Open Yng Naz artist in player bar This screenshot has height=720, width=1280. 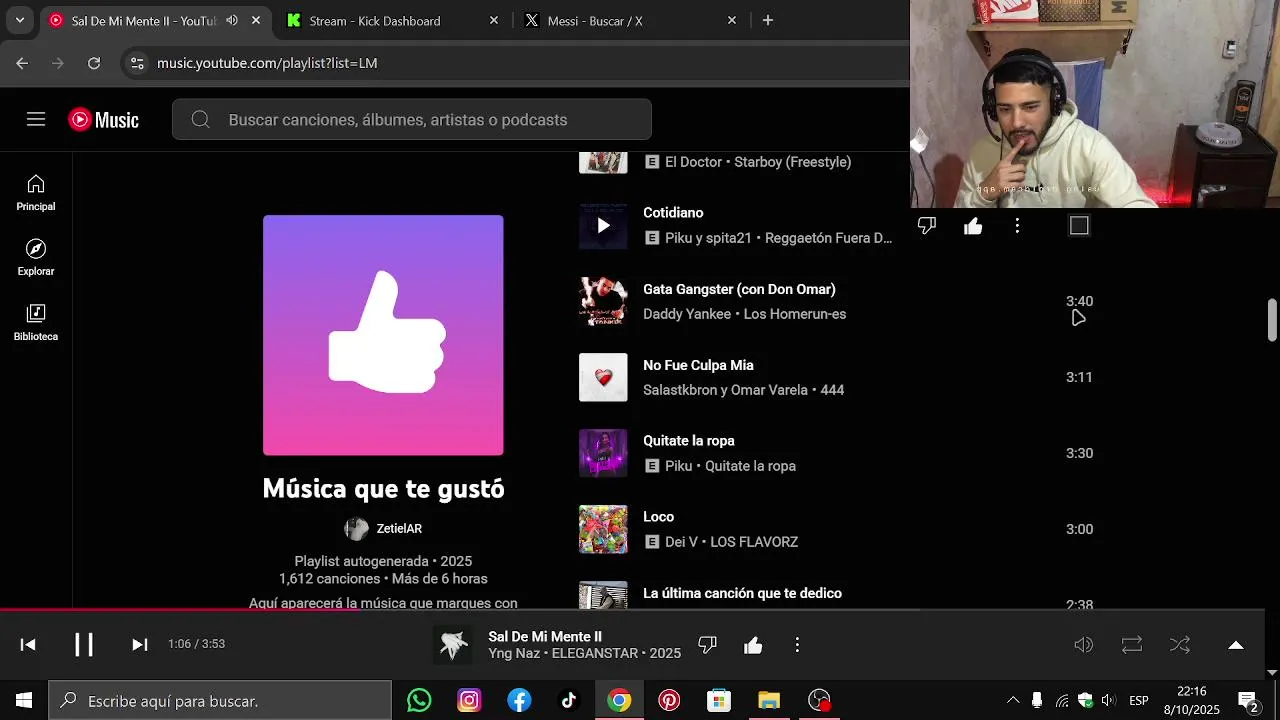pos(514,654)
